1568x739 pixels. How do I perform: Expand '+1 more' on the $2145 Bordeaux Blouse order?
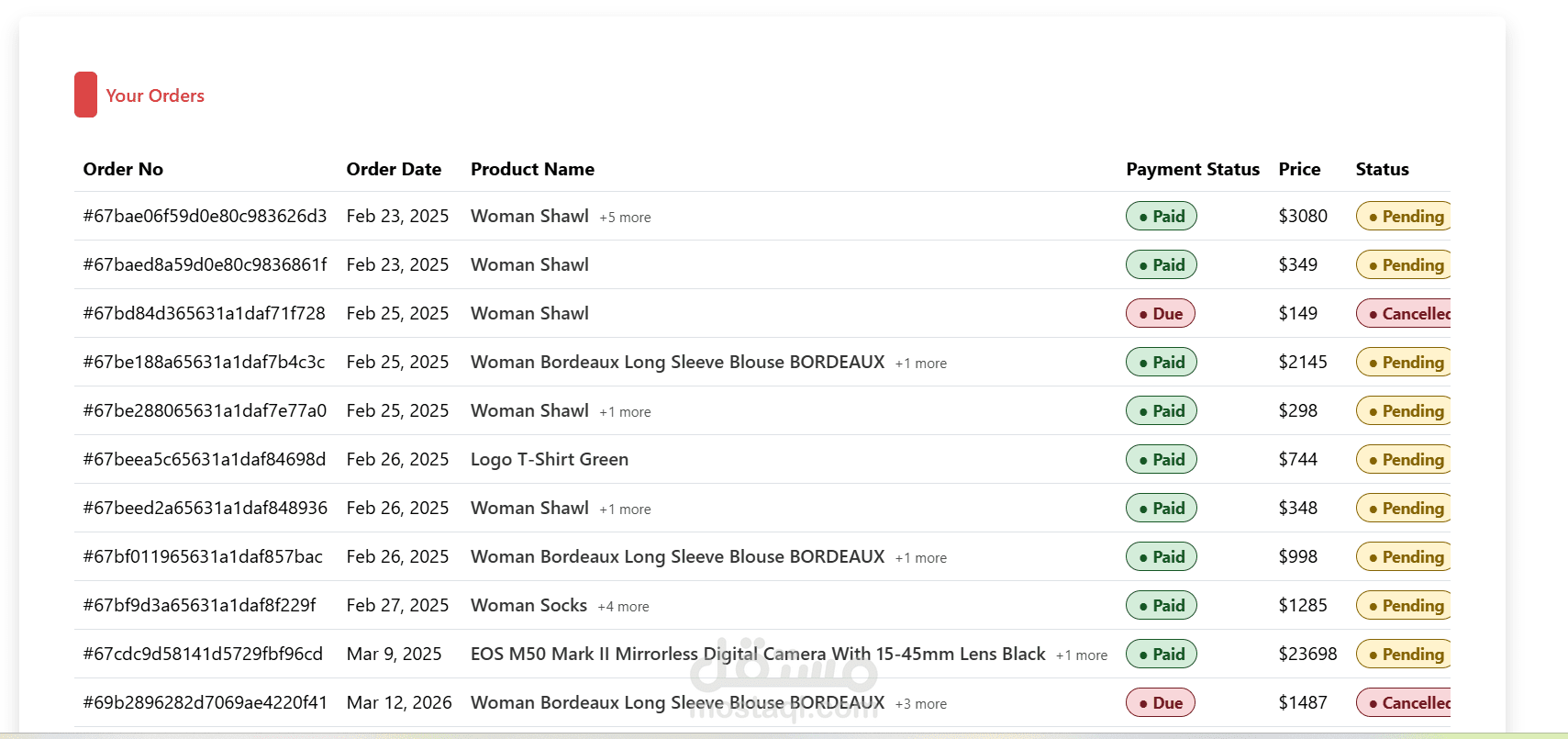pos(920,364)
